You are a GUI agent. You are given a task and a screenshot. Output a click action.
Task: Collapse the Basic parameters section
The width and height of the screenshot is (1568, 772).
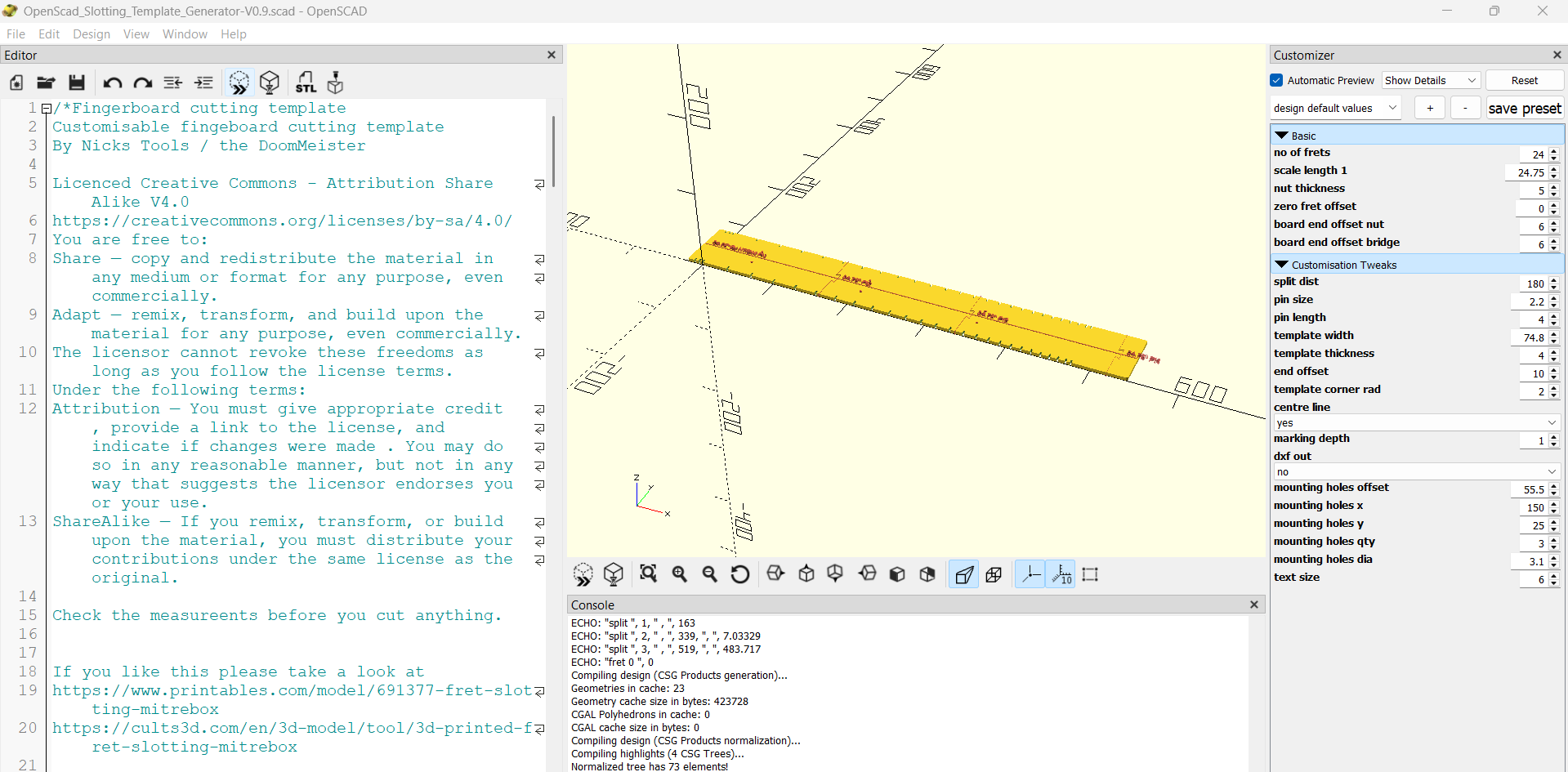tap(1282, 136)
